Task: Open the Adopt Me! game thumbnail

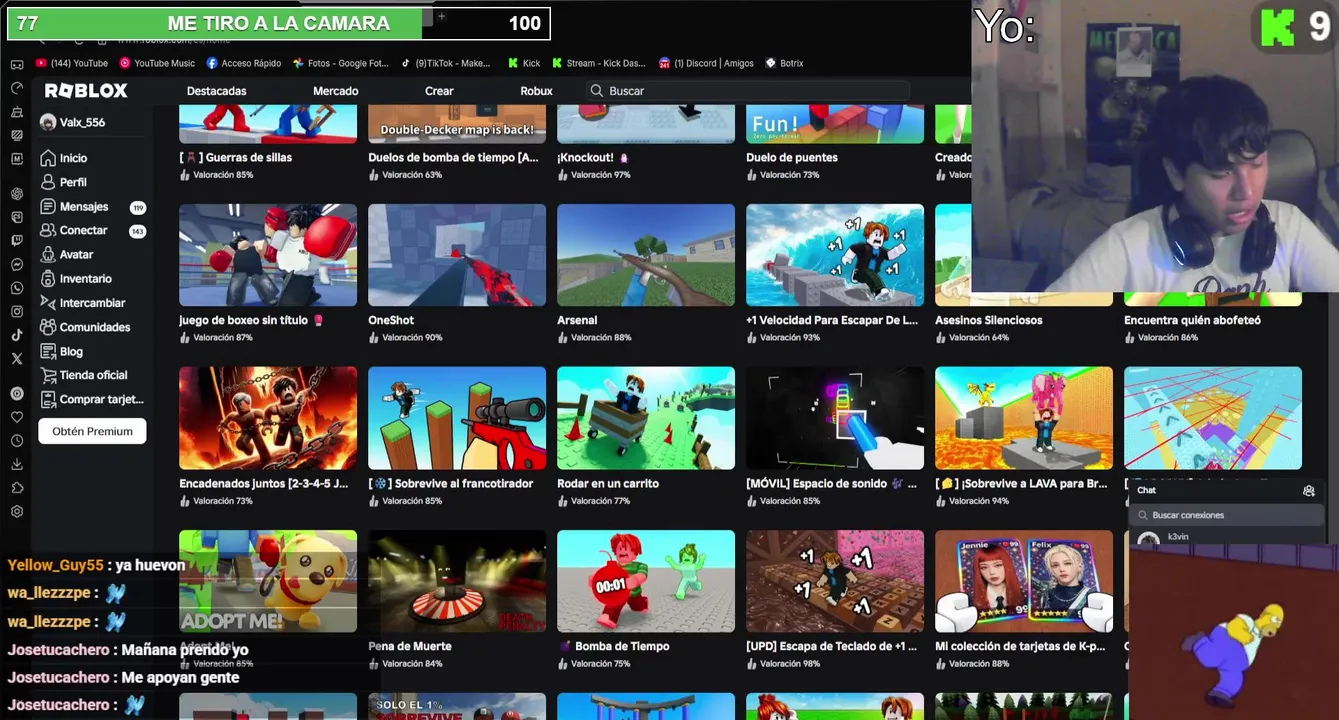Action: [268, 581]
